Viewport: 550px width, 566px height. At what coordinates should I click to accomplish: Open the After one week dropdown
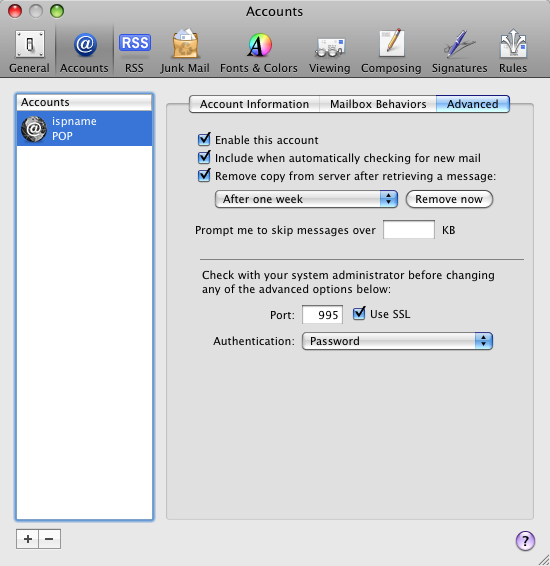coord(306,199)
